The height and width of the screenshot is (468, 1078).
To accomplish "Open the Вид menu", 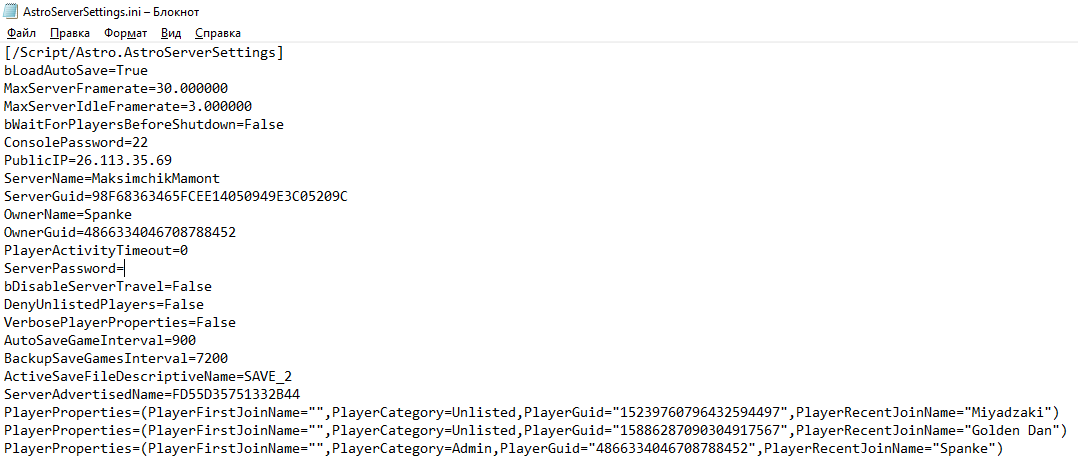I will tap(170, 33).
